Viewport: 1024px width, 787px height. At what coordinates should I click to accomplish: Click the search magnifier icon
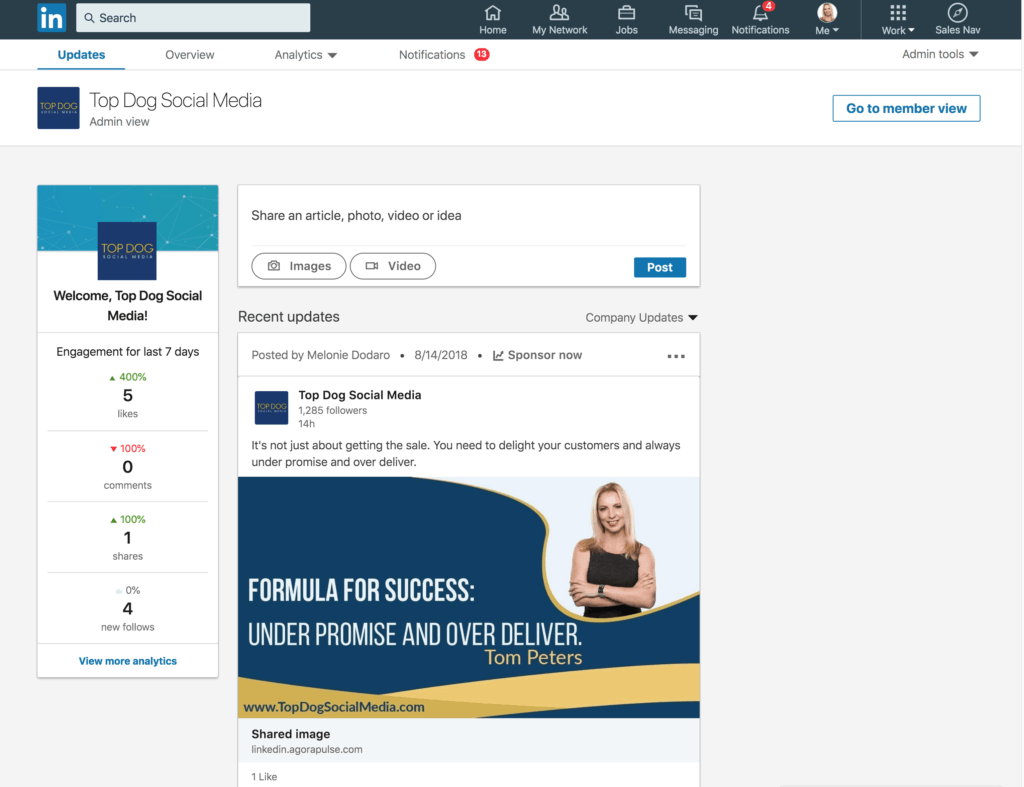coord(89,18)
